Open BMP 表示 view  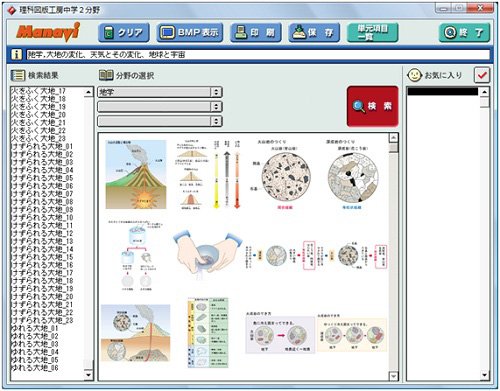[x=190, y=33]
